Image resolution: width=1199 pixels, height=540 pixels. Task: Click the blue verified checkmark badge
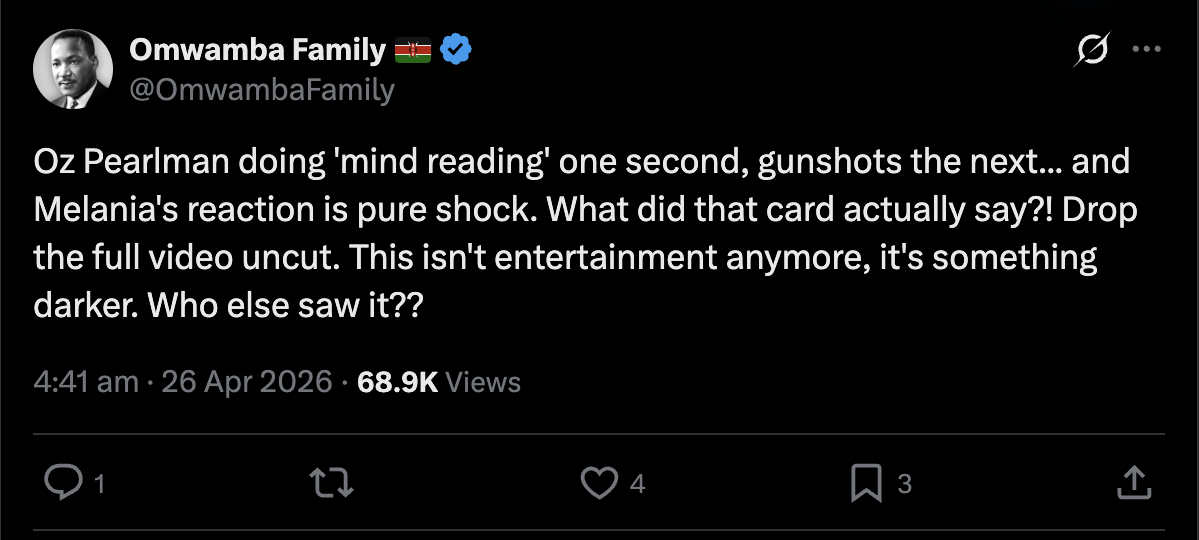456,49
